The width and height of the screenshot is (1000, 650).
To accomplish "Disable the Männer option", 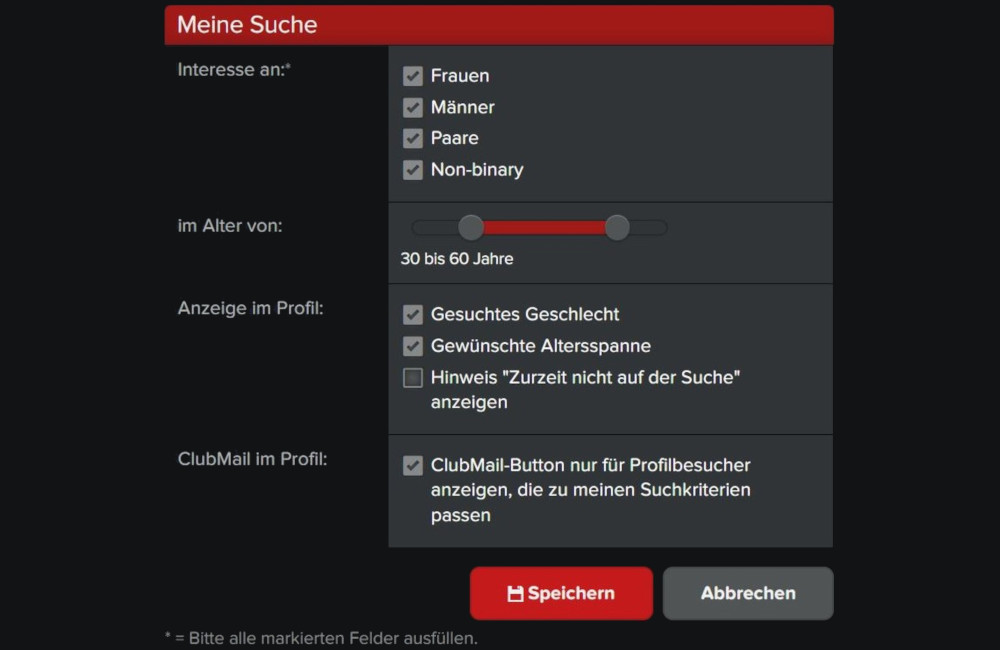I will [x=413, y=107].
